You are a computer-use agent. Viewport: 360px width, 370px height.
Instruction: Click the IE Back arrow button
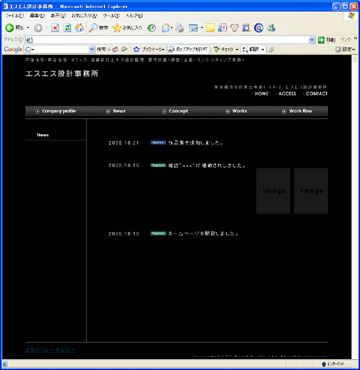tap(10, 28)
